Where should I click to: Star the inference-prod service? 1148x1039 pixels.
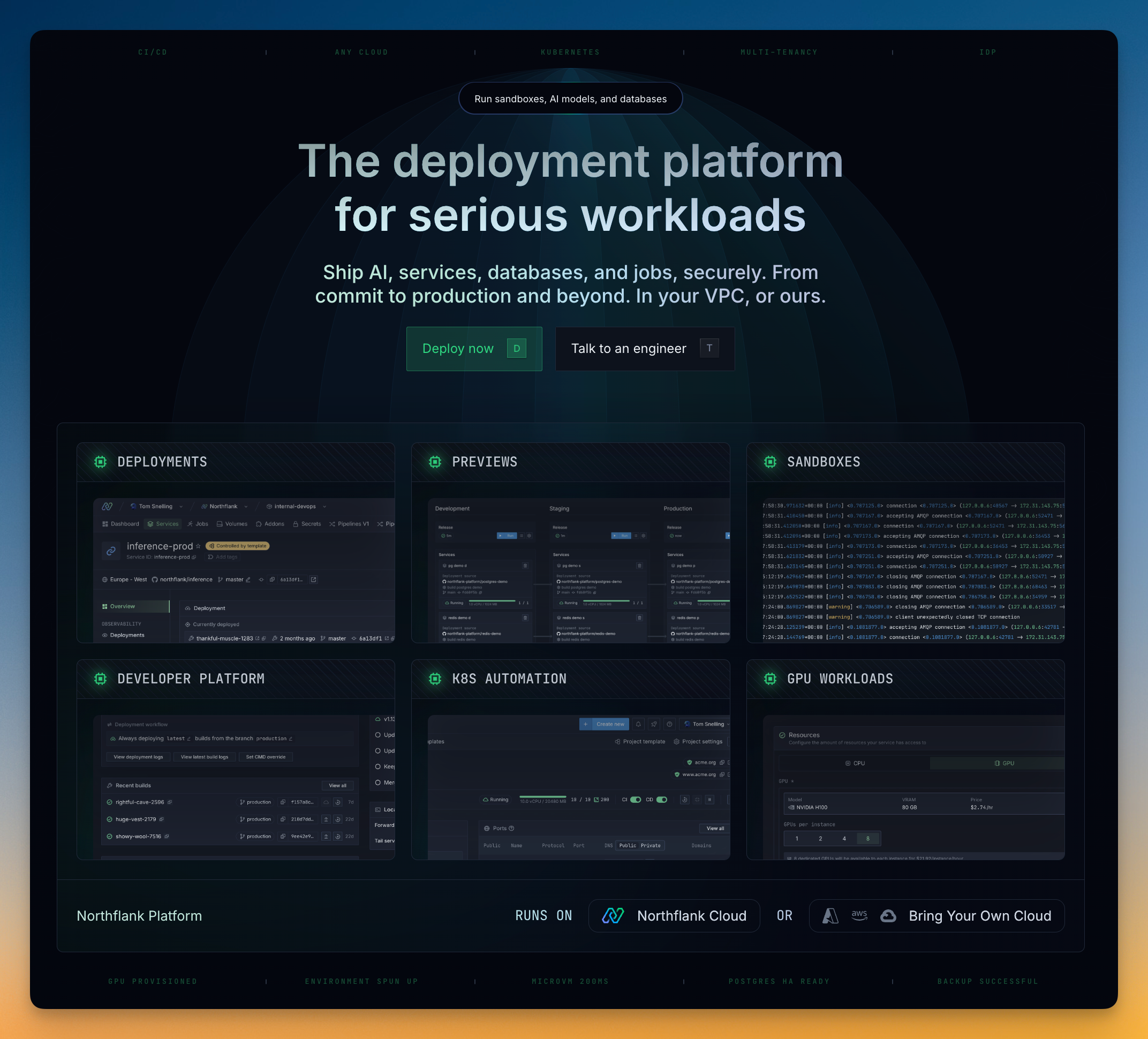pyautogui.click(x=198, y=546)
